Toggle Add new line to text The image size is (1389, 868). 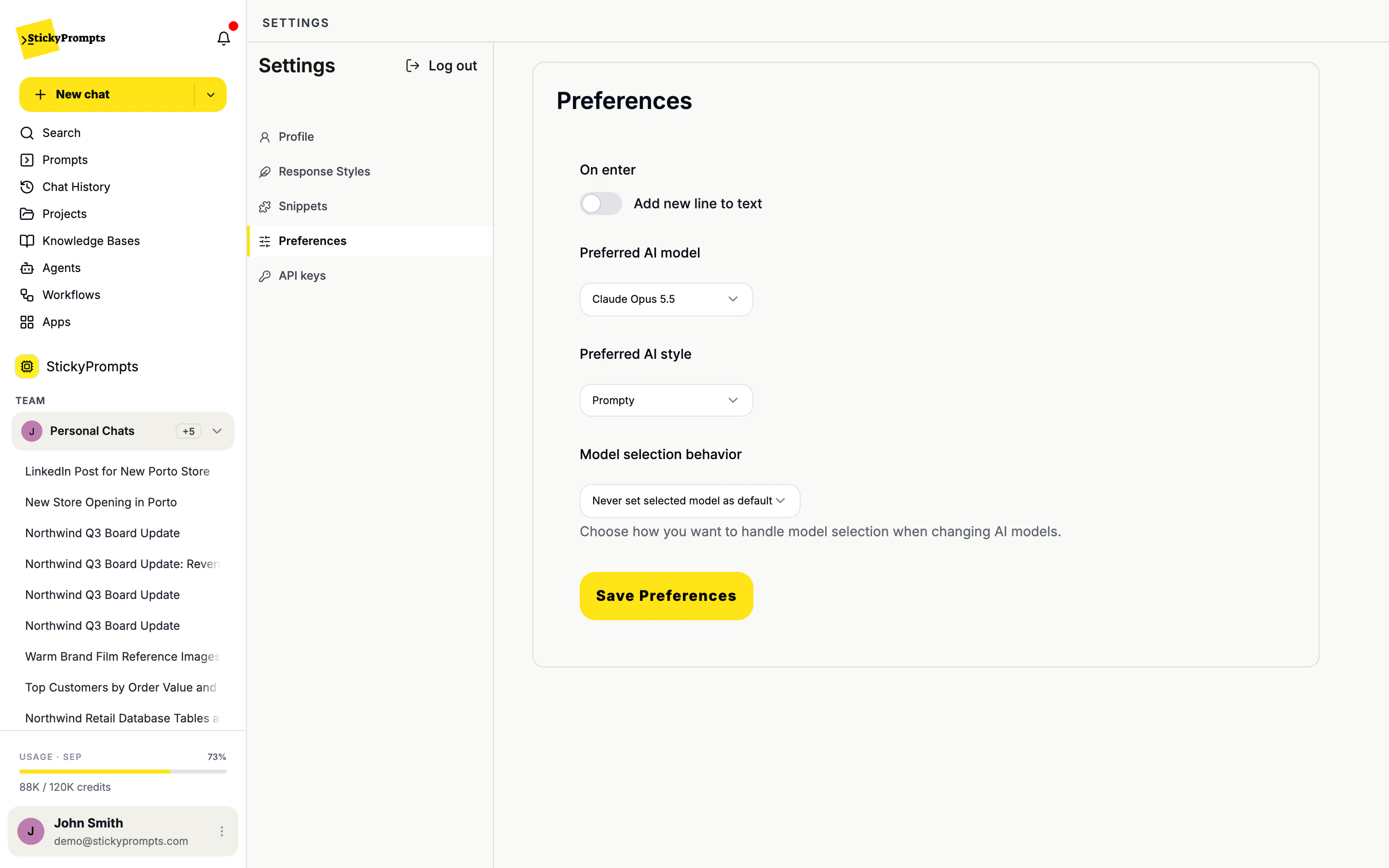600,204
